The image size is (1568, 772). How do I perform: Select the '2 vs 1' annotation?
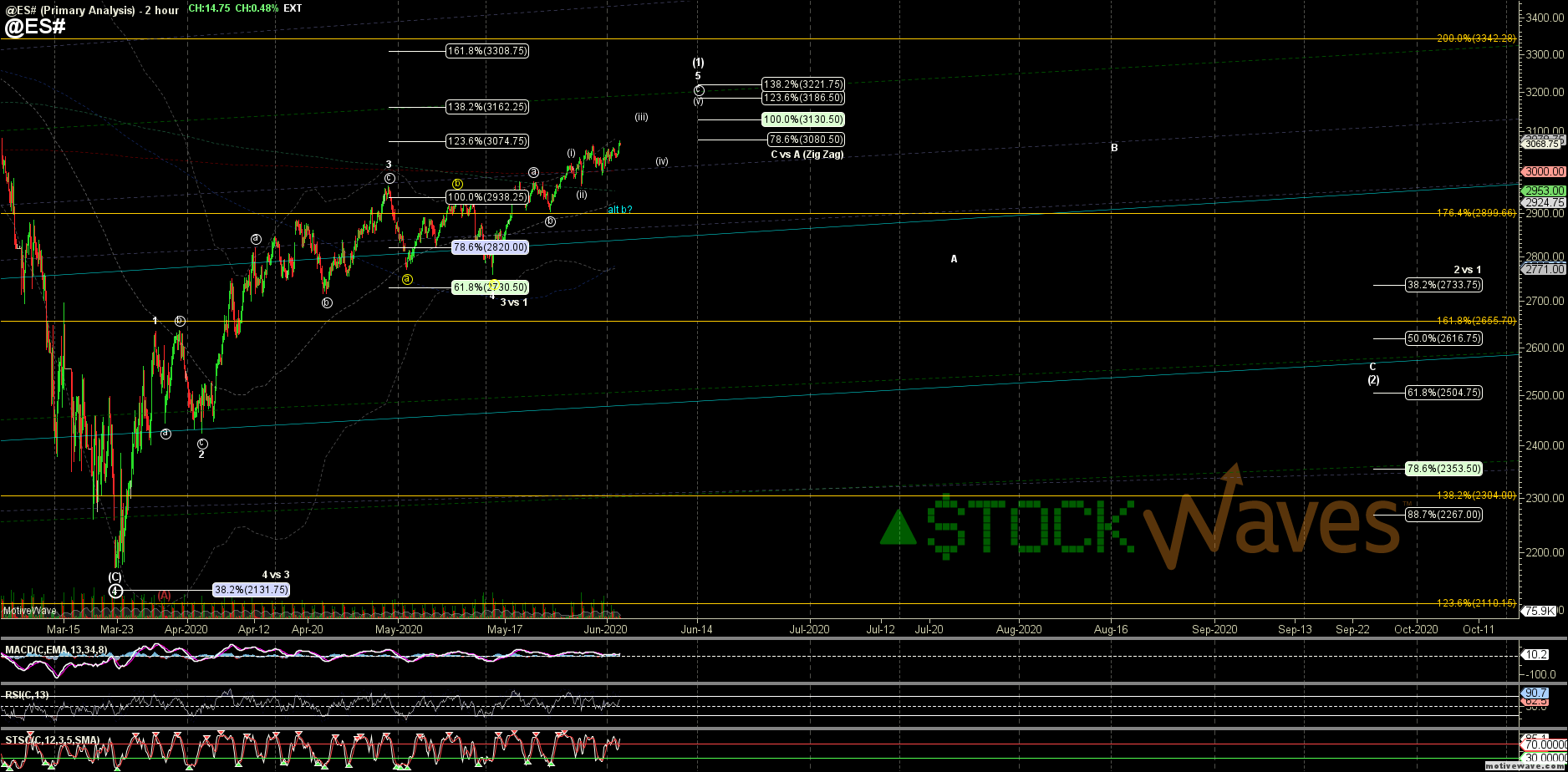[1468, 270]
